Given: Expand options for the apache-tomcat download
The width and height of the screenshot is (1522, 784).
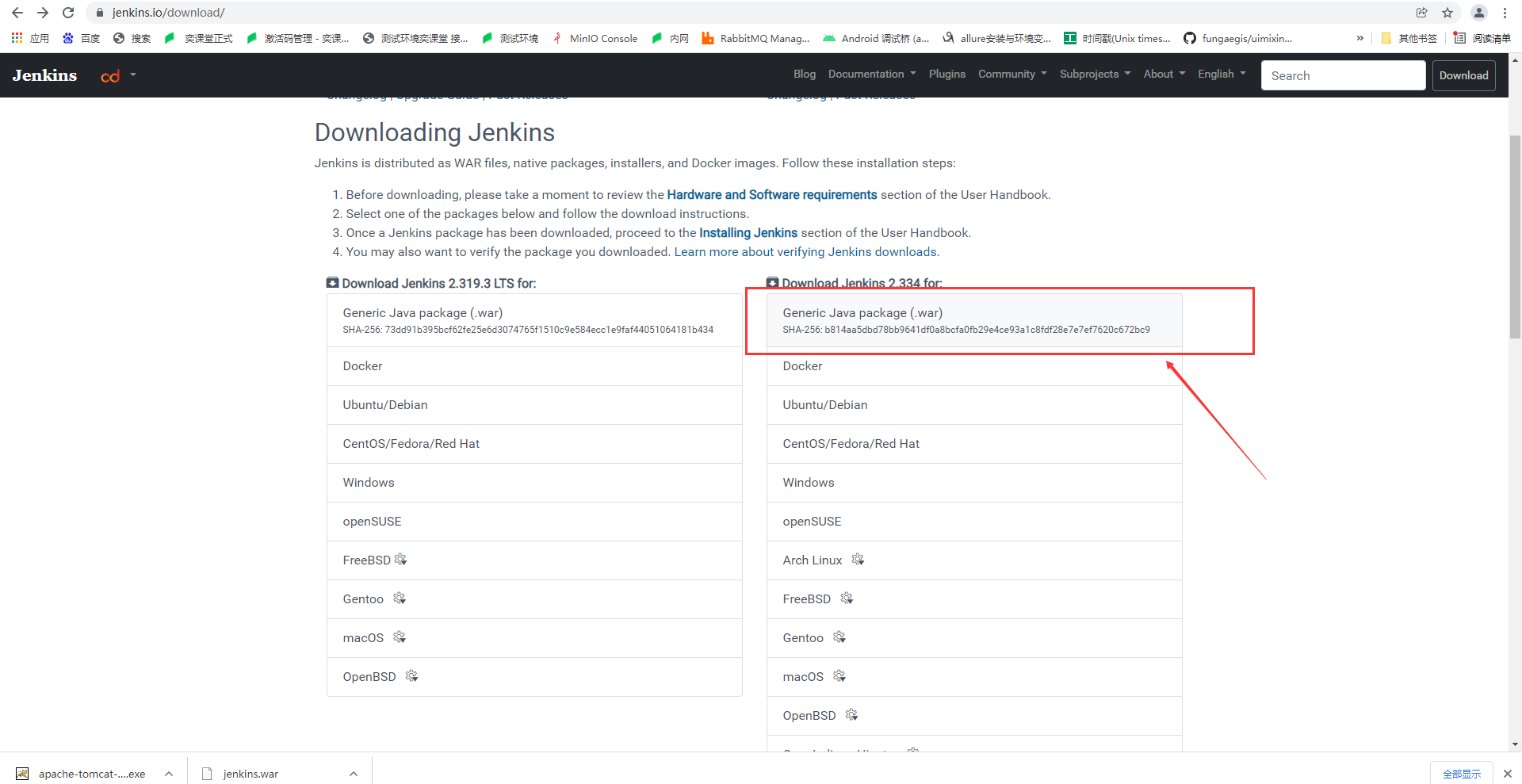Looking at the screenshot, I should 169,774.
